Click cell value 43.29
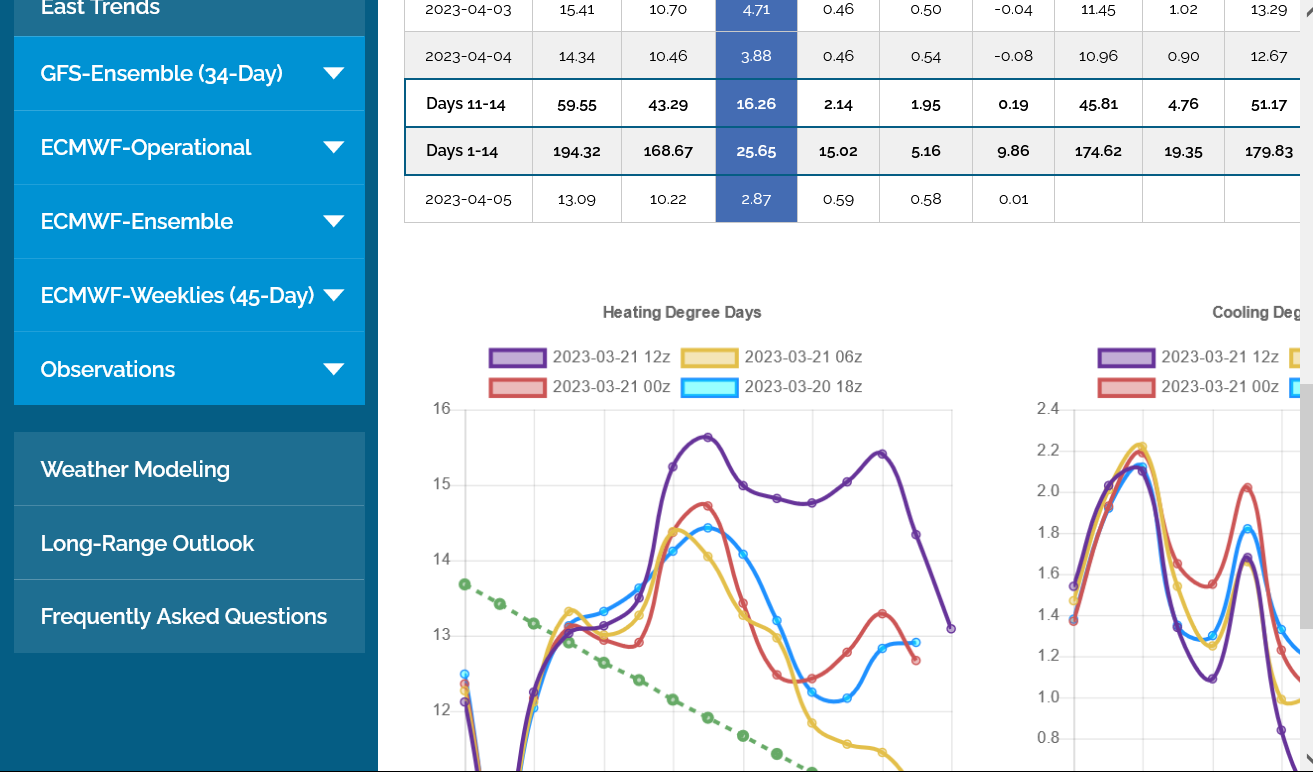The height and width of the screenshot is (778, 1313). point(668,104)
